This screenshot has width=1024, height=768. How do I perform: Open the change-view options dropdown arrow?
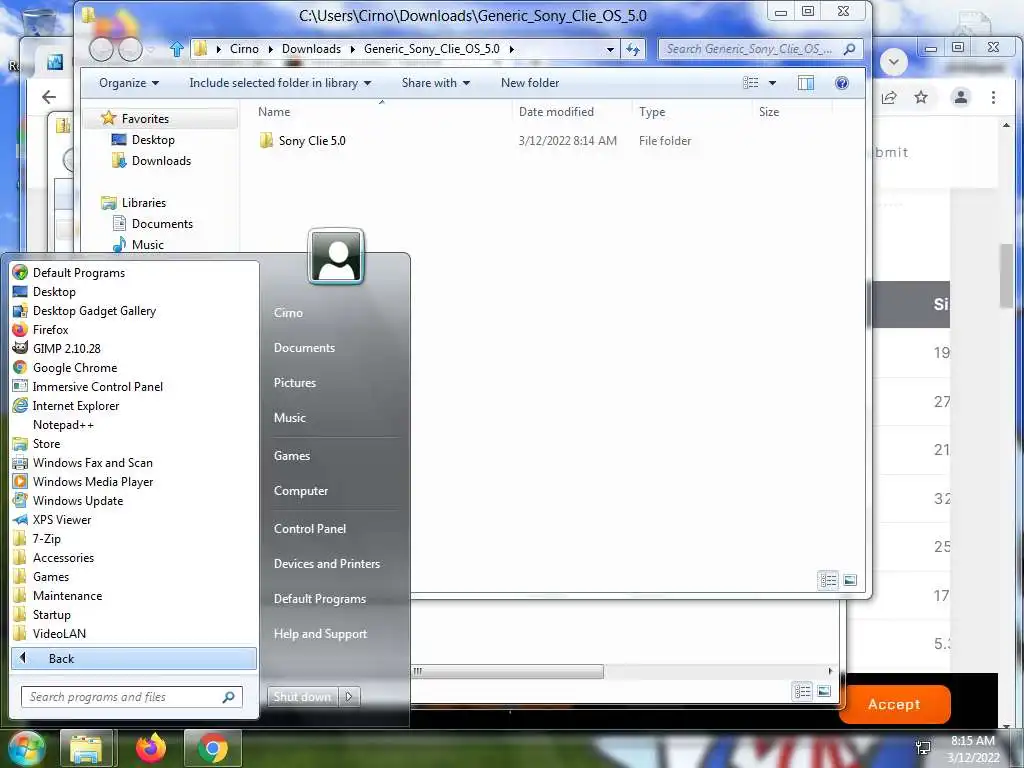click(773, 83)
